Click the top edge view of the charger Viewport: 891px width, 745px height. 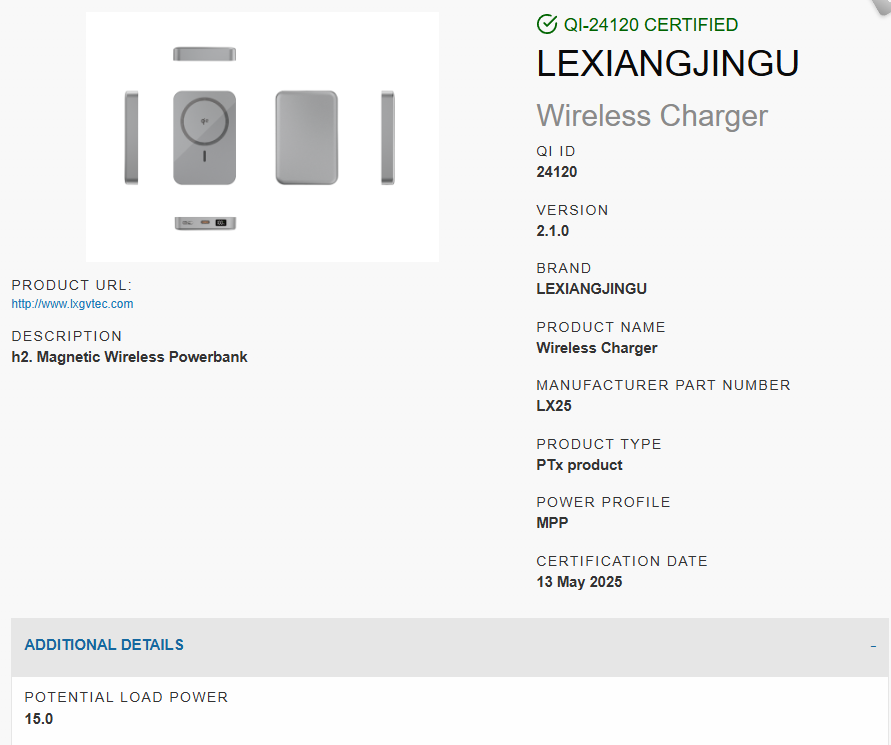[205, 54]
